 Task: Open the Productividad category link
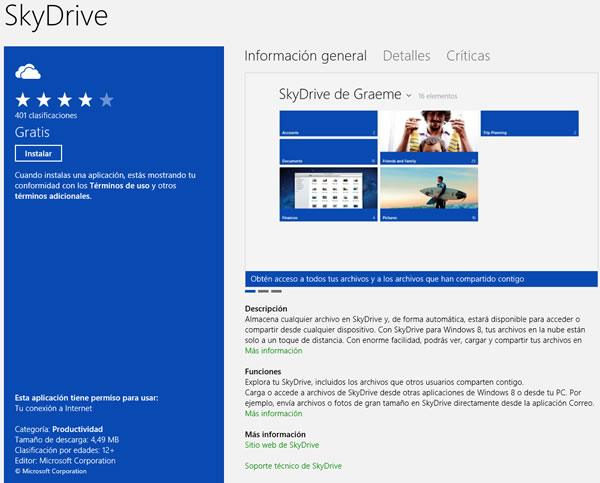[77, 429]
